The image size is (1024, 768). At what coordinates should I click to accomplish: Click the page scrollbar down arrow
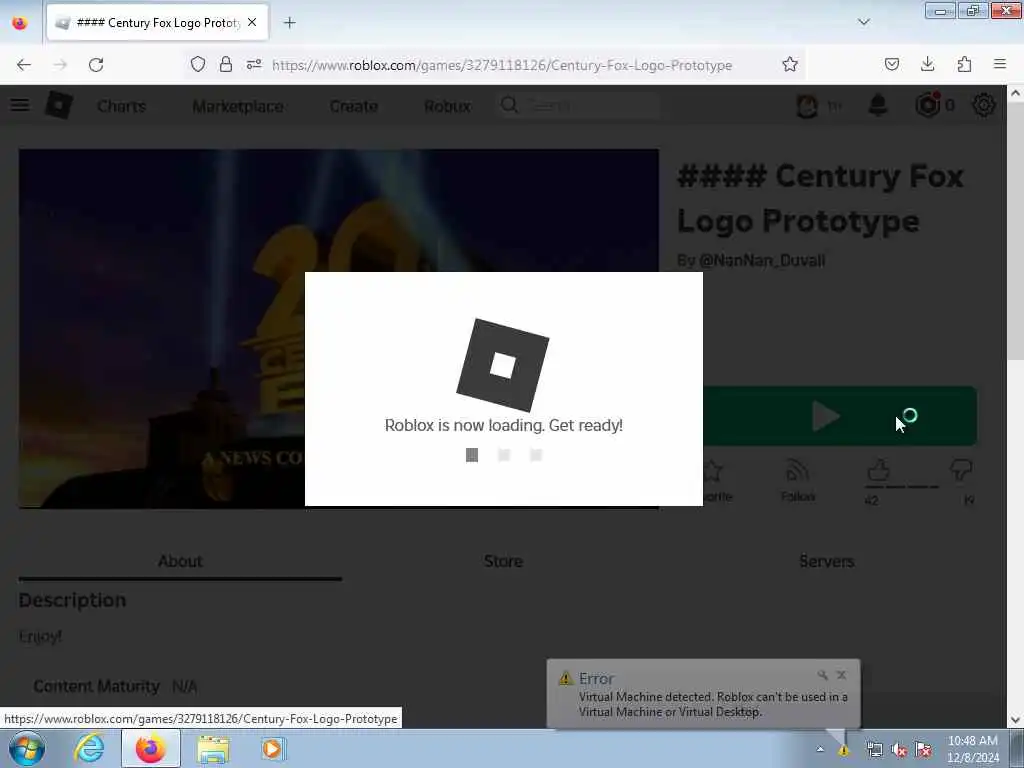[x=1016, y=720]
